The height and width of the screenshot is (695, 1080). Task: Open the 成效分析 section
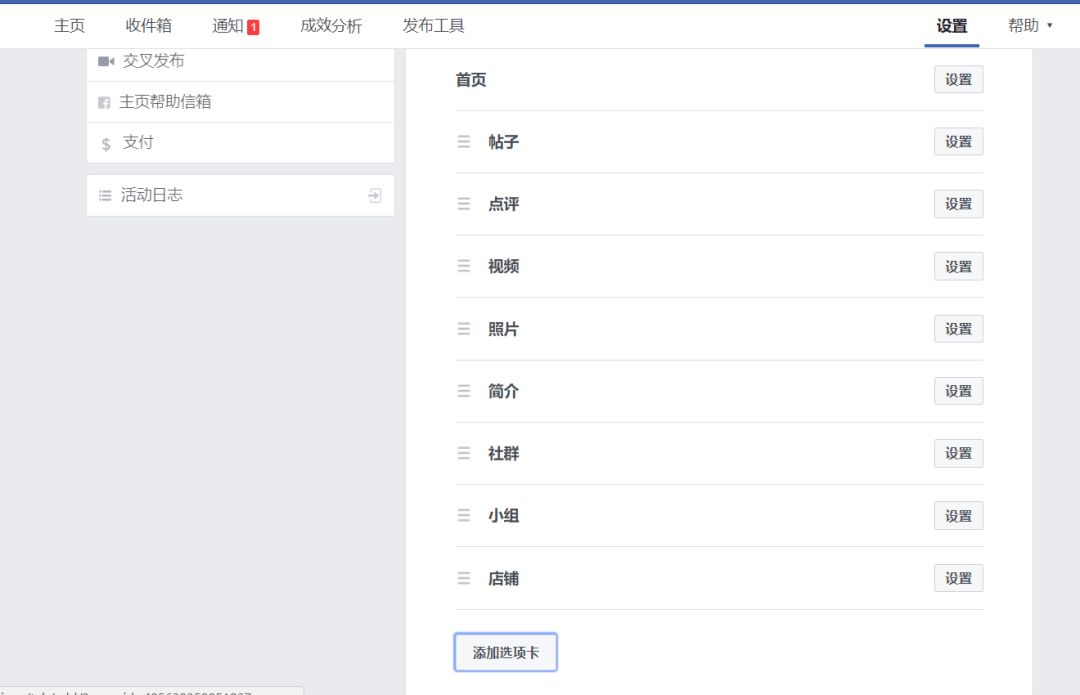coord(330,26)
